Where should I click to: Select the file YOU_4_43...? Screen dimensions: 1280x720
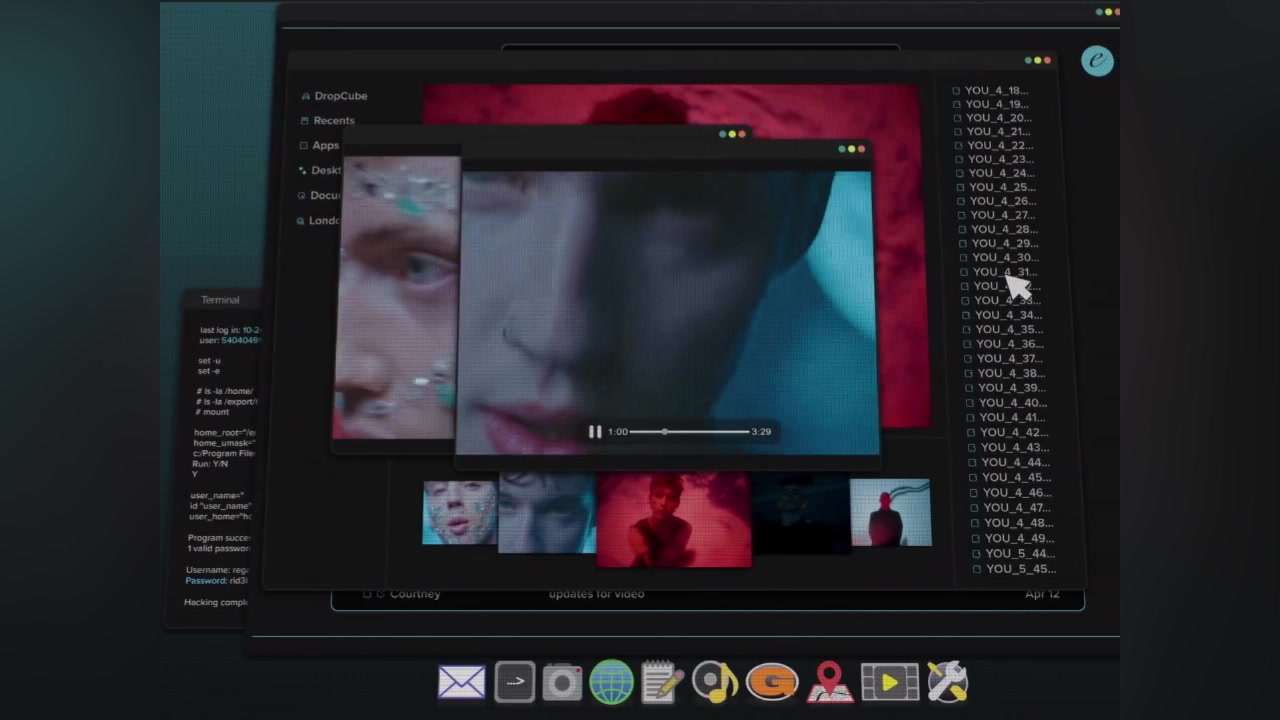[x=1015, y=447]
